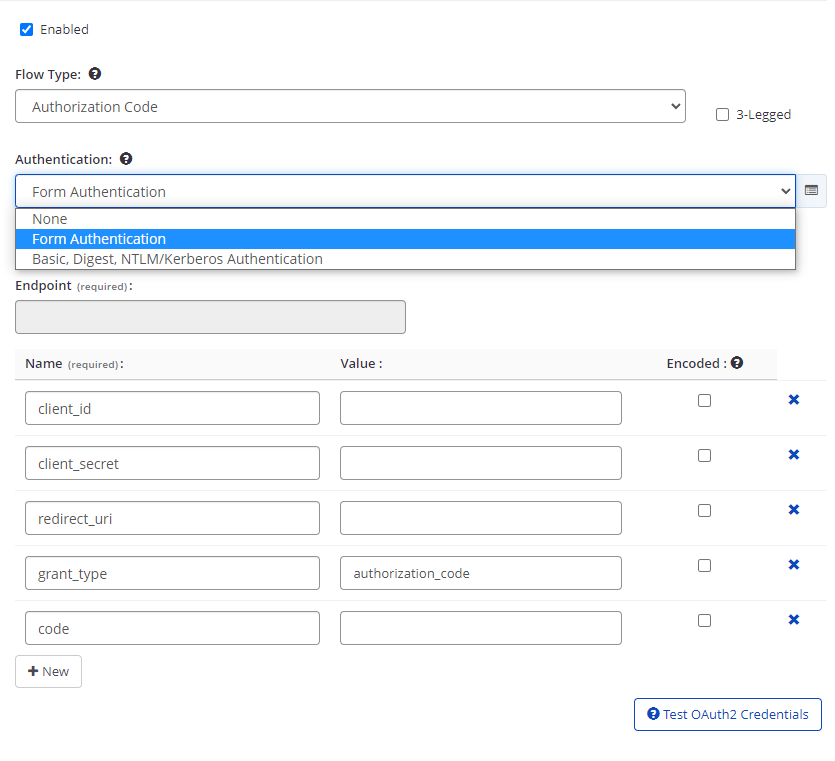Check Encoded for the client_id parameter

[704, 399]
